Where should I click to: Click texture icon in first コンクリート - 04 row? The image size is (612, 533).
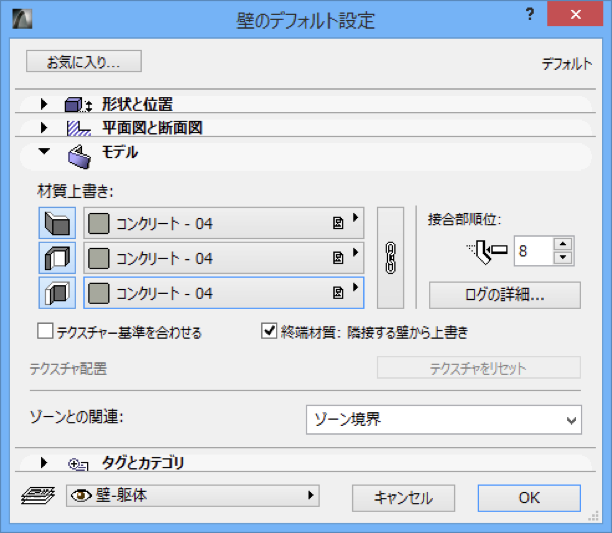pos(338,223)
